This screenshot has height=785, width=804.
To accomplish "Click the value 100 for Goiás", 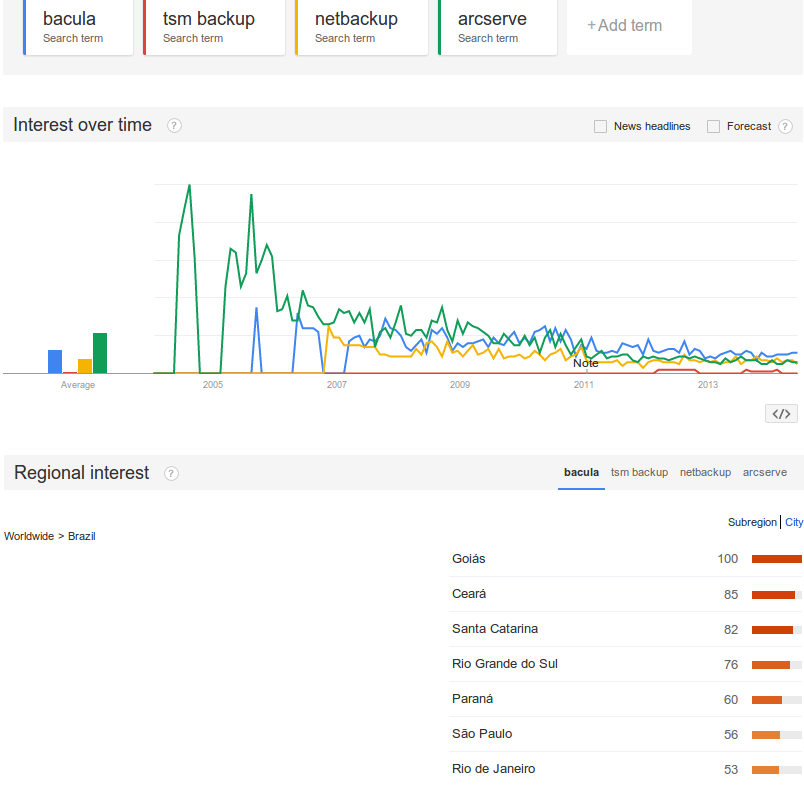I will coord(728,559).
